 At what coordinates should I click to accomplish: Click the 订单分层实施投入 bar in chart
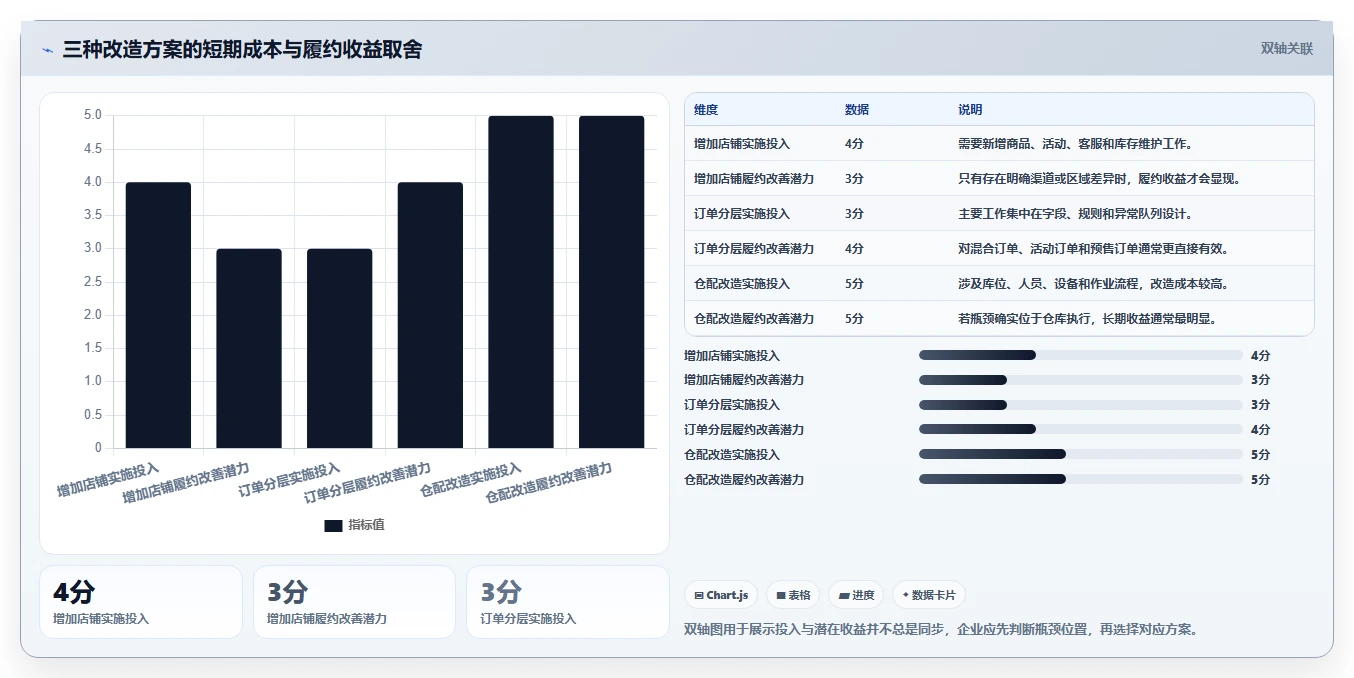point(340,348)
